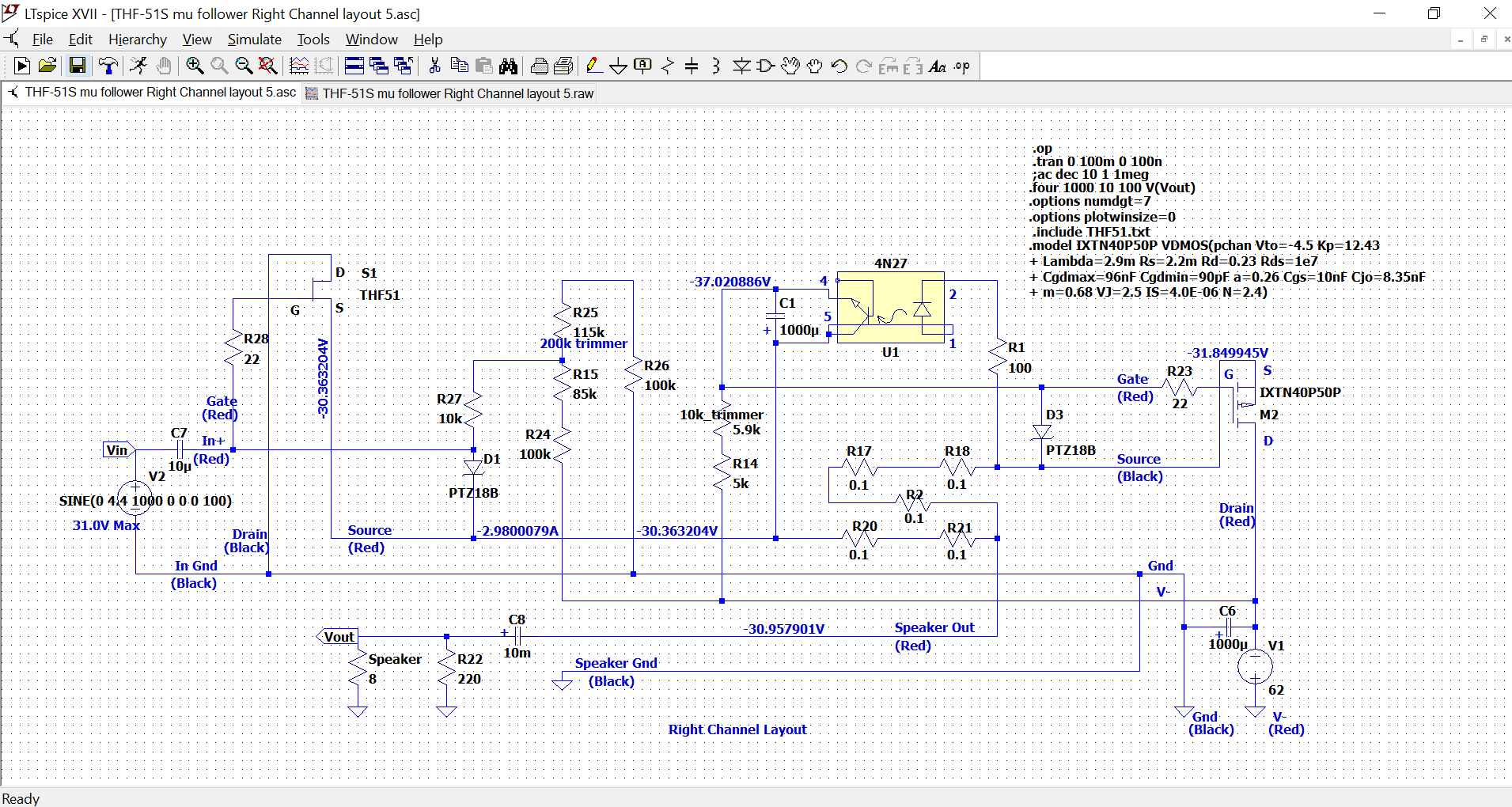Open the Component gate symbol tool
The height and width of the screenshot is (807, 1512).
[x=766, y=66]
